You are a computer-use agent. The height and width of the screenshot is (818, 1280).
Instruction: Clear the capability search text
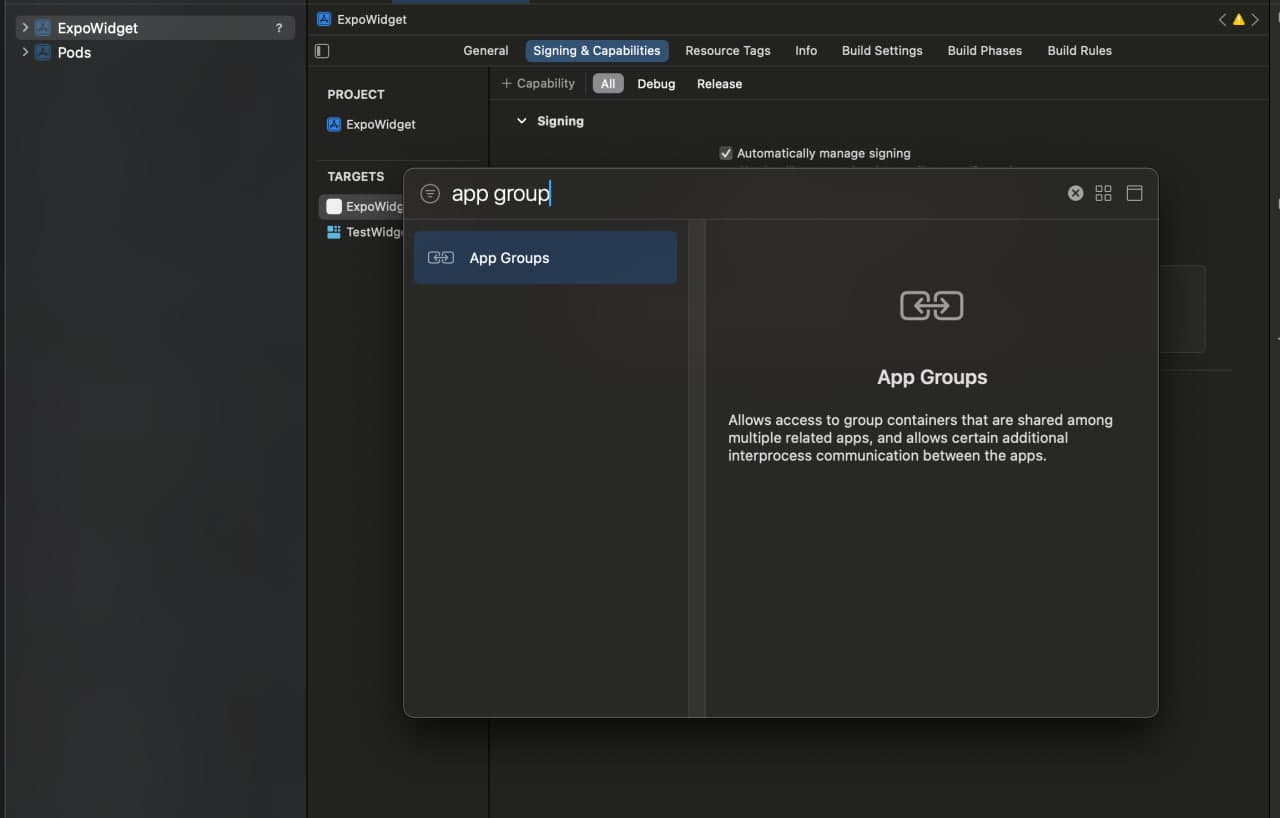[x=1075, y=194]
